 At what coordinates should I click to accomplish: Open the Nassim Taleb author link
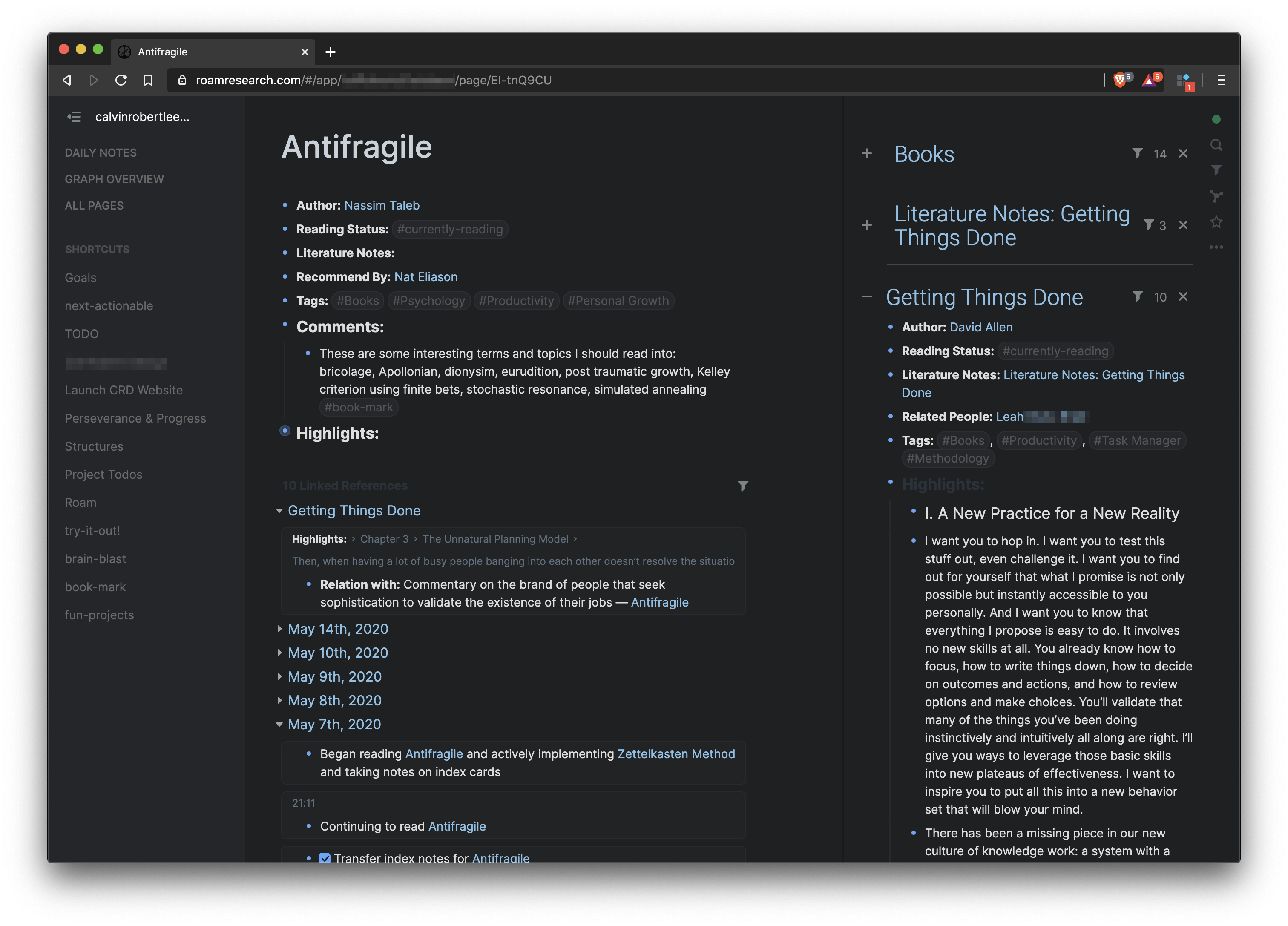click(x=382, y=205)
